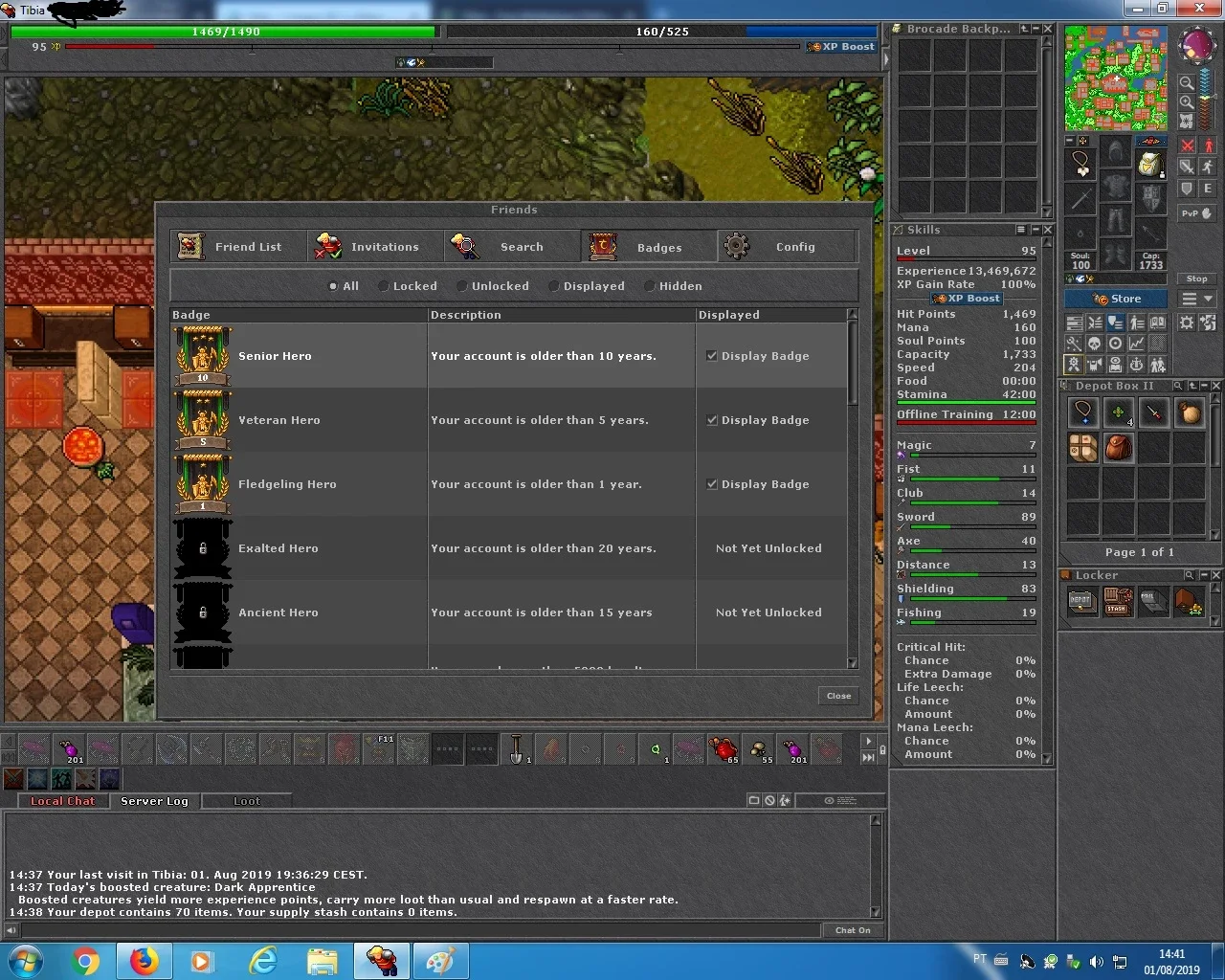The height and width of the screenshot is (980, 1225).
Task: Advance action bar with right arrow
Action: click(868, 741)
